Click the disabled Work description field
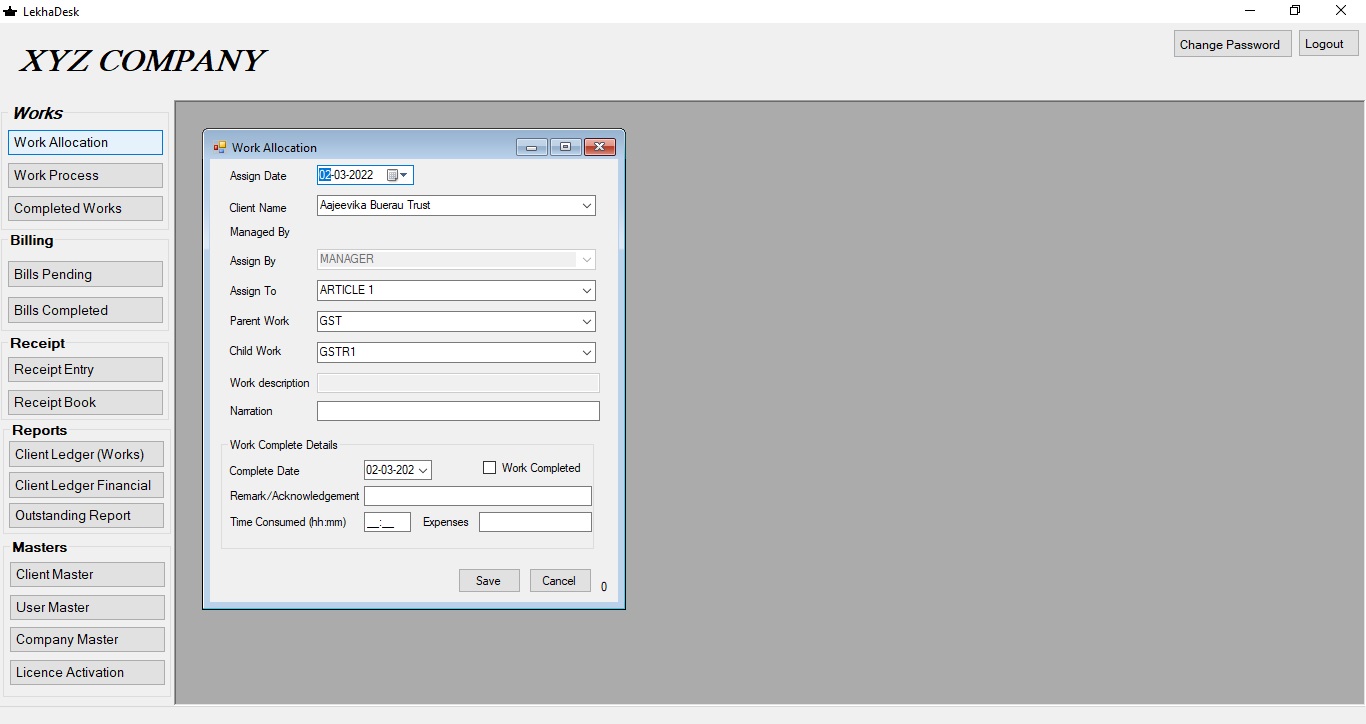1366x724 pixels. (458, 383)
